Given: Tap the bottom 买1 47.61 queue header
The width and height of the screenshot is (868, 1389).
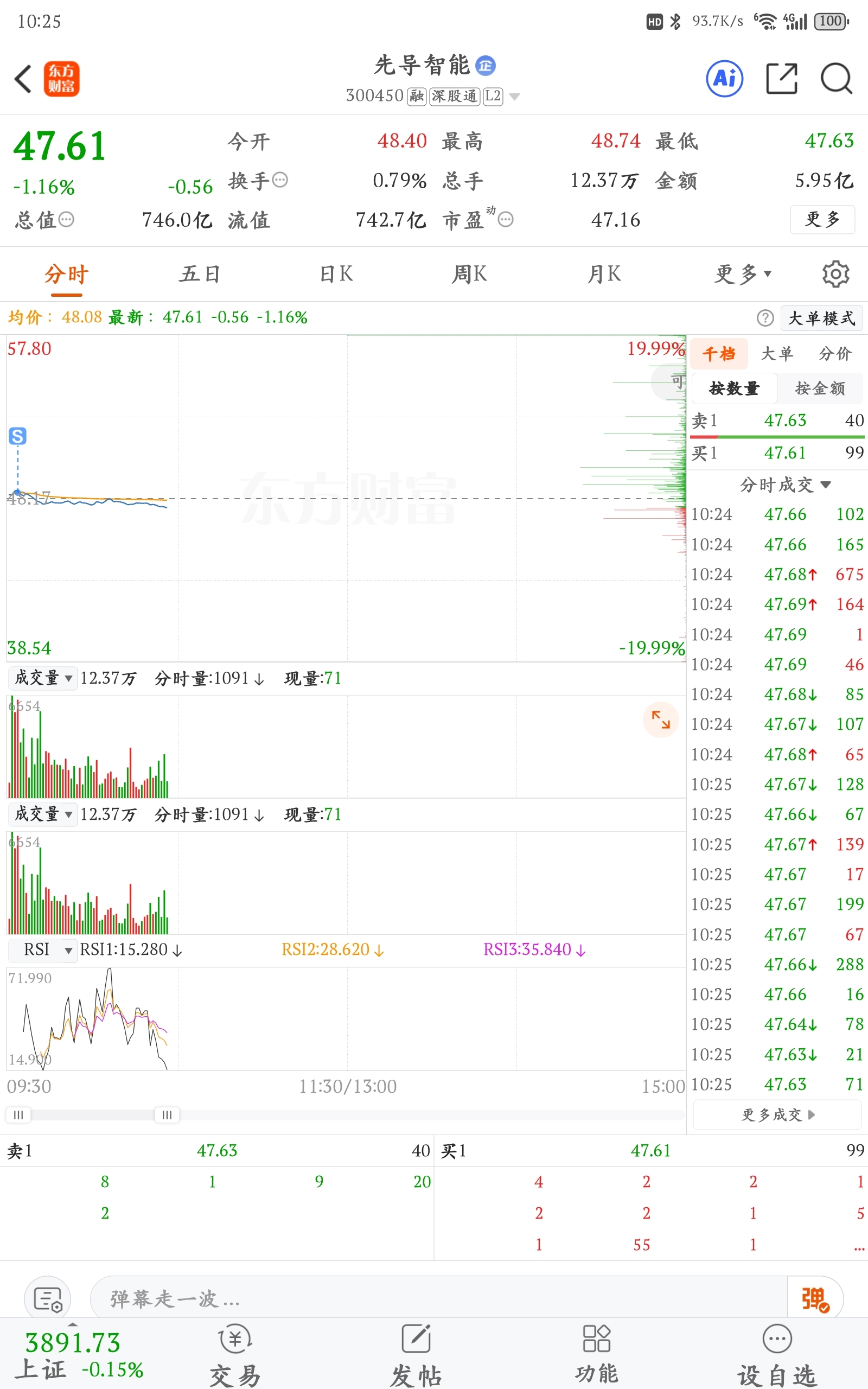Looking at the screenshot, I should (652, 1150).
